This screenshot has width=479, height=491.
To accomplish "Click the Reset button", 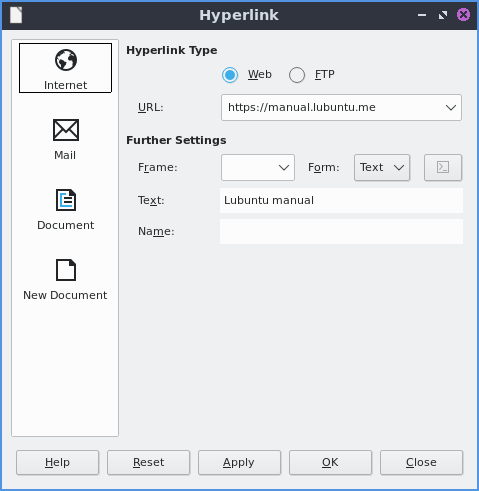I will click(148, 462).
